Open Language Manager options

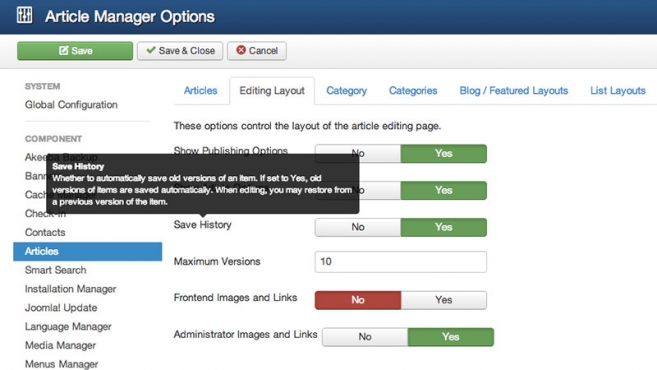pos(68,327)
